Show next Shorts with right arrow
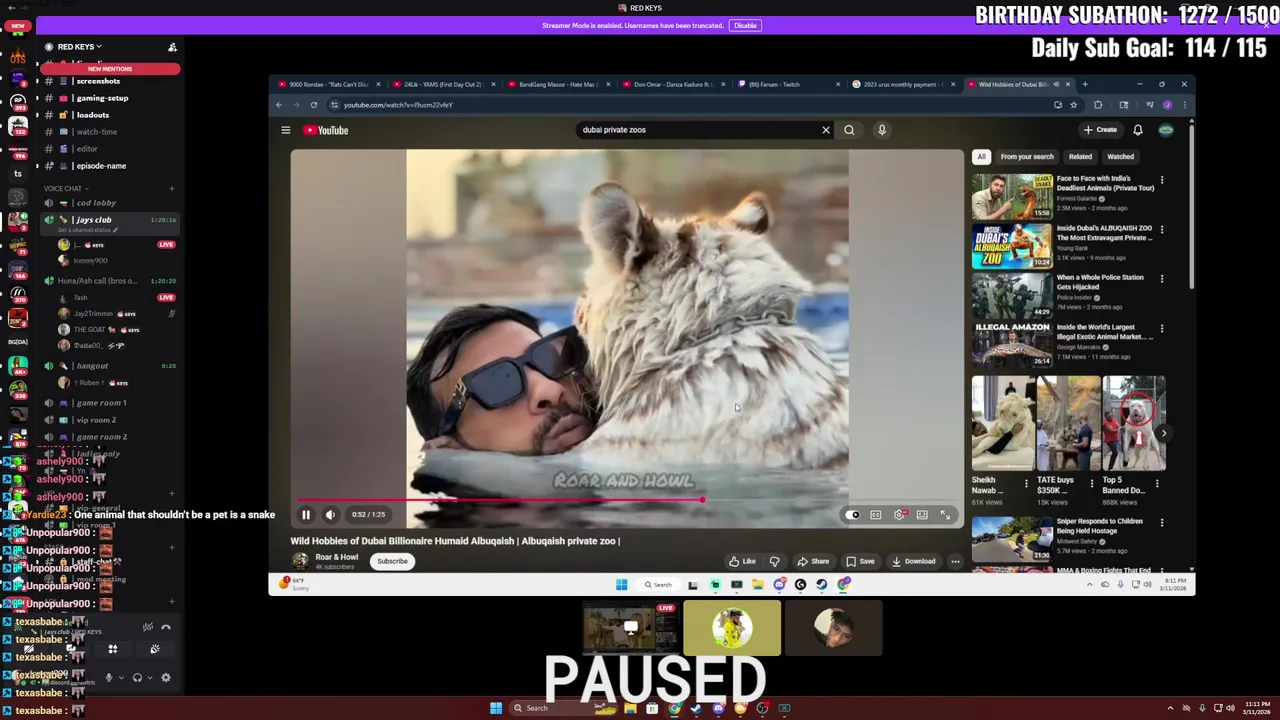 [1166, 433]
